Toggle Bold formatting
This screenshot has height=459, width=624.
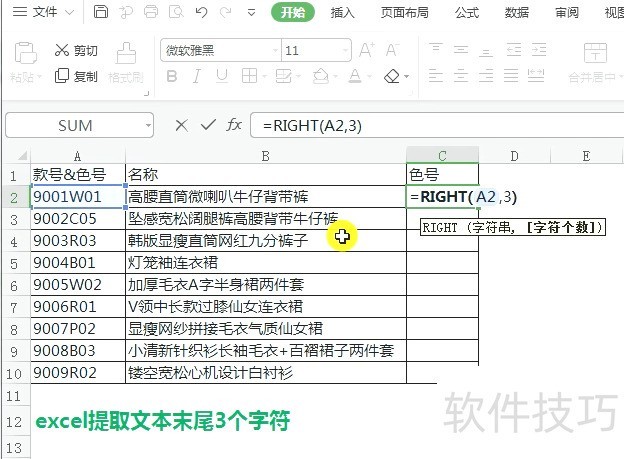click(172, 76)
